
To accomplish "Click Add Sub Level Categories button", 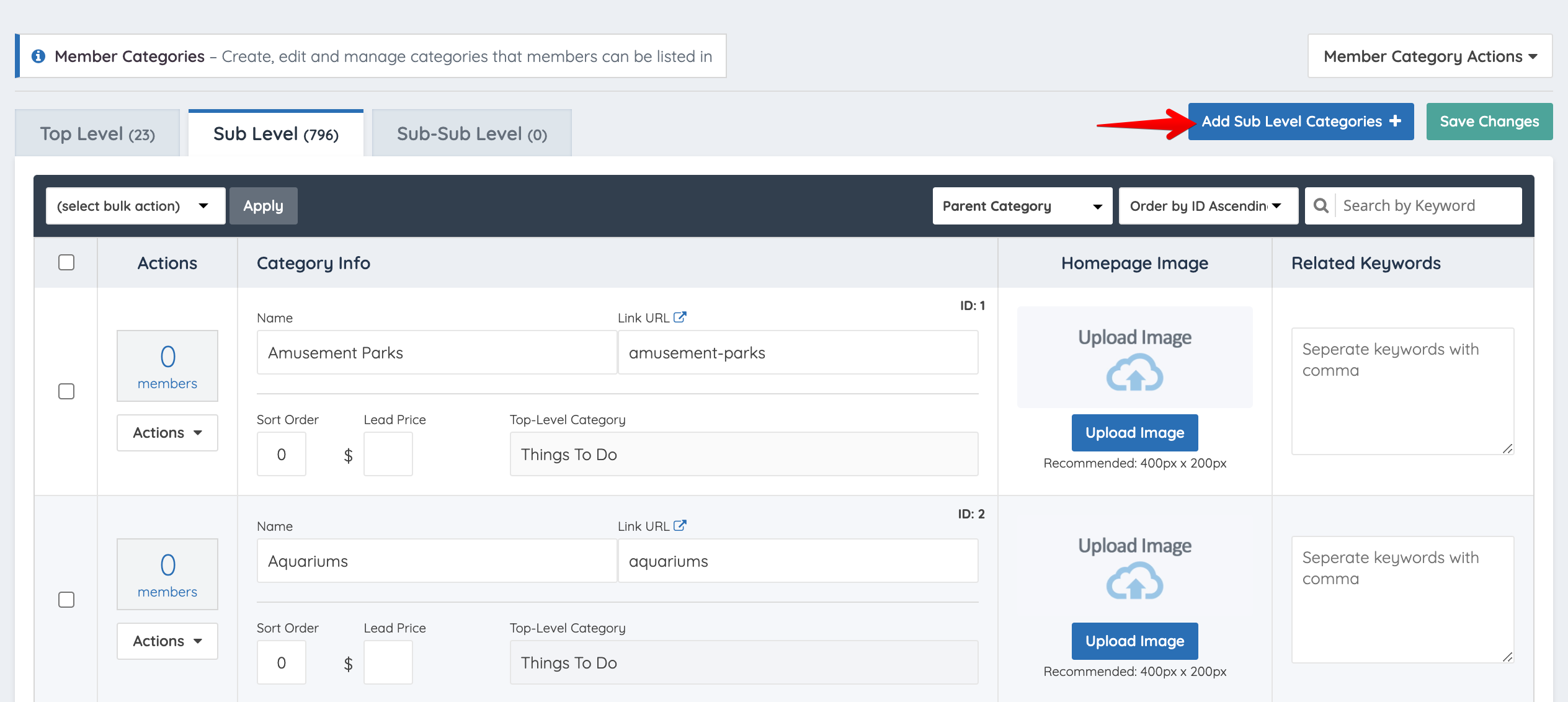I will [x=1301, y=122].
